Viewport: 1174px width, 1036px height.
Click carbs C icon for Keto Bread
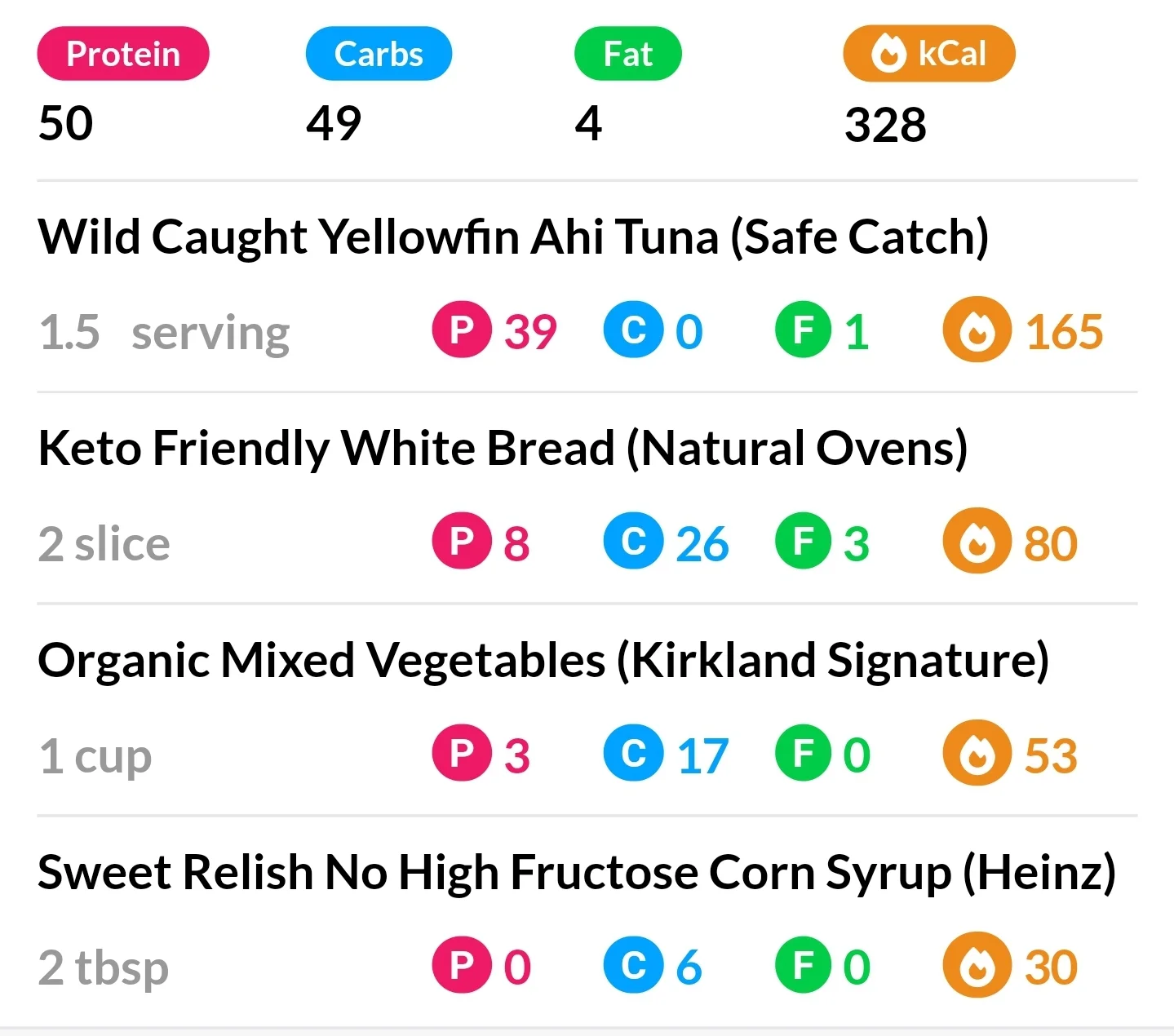point(633,542)
